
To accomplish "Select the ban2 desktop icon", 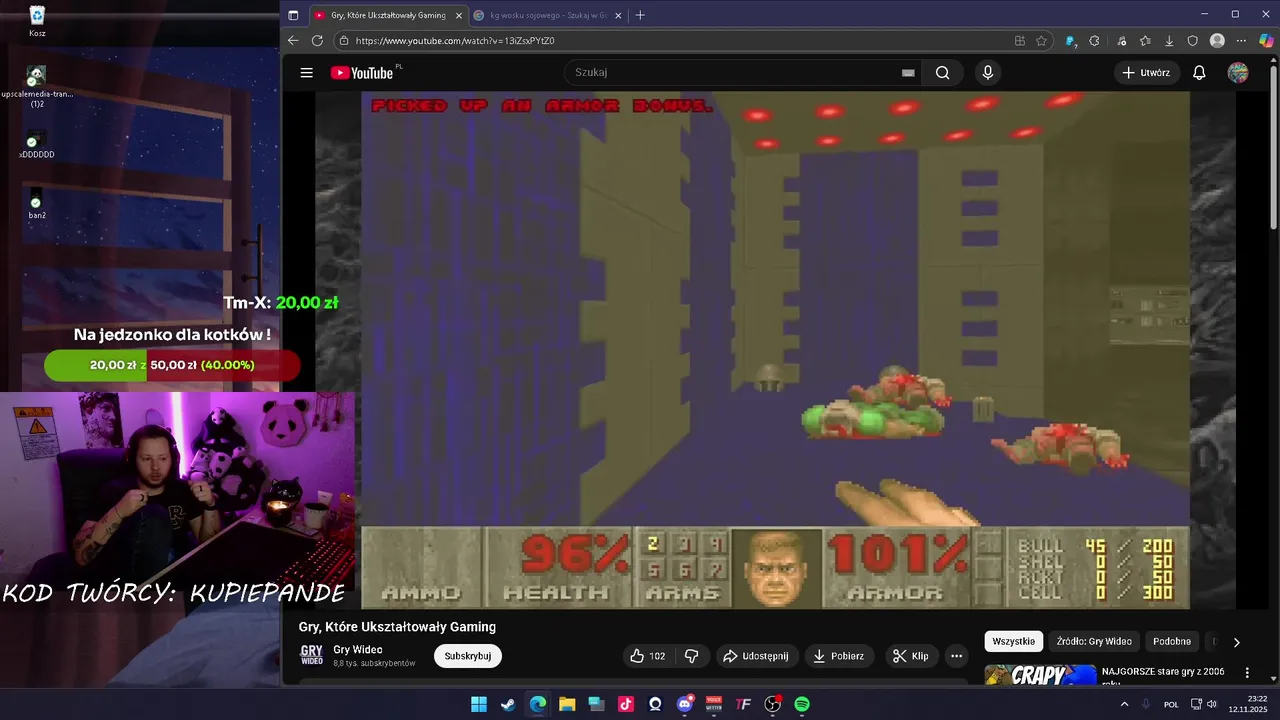I will [36, 205].
